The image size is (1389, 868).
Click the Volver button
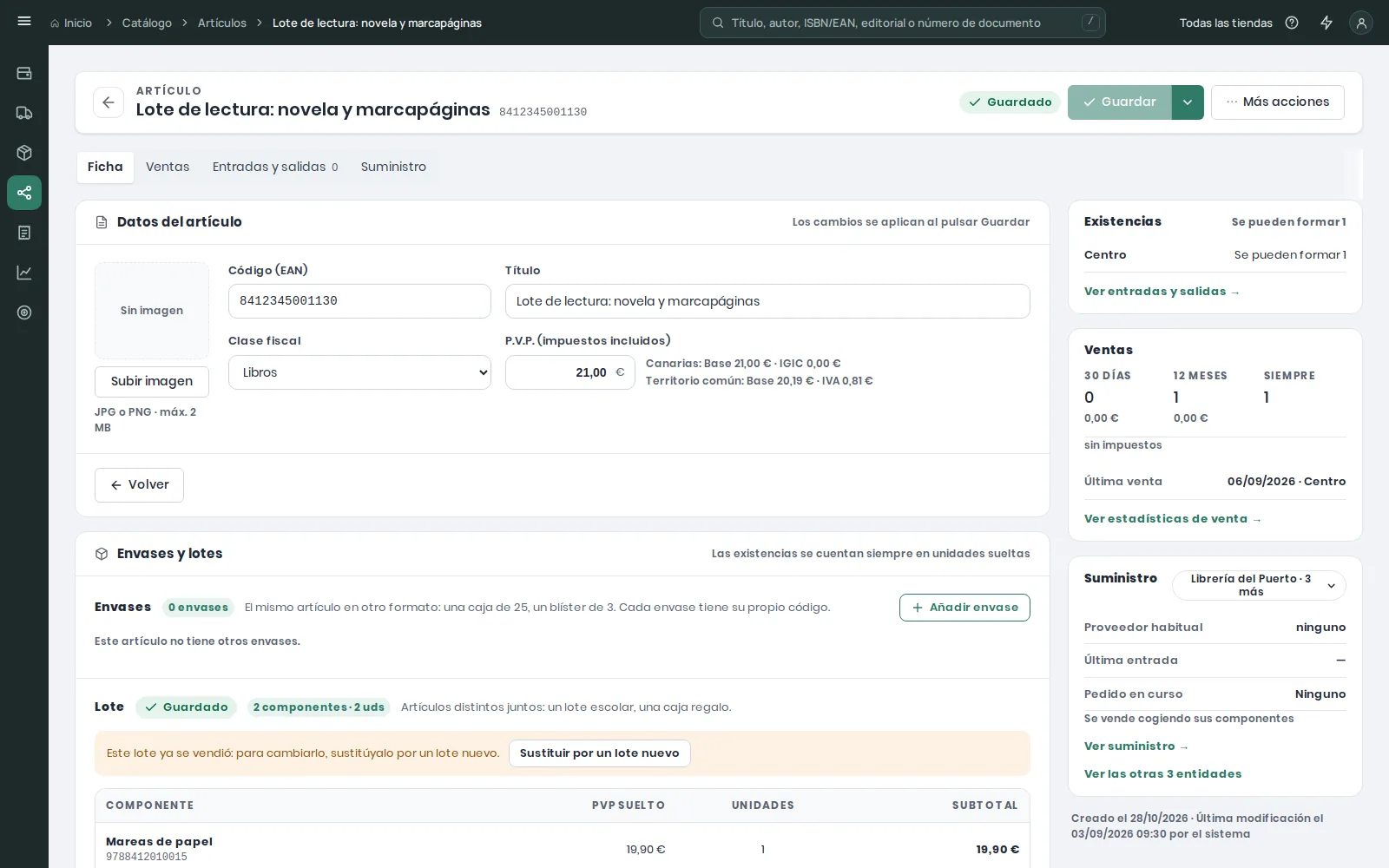(139, 485)
